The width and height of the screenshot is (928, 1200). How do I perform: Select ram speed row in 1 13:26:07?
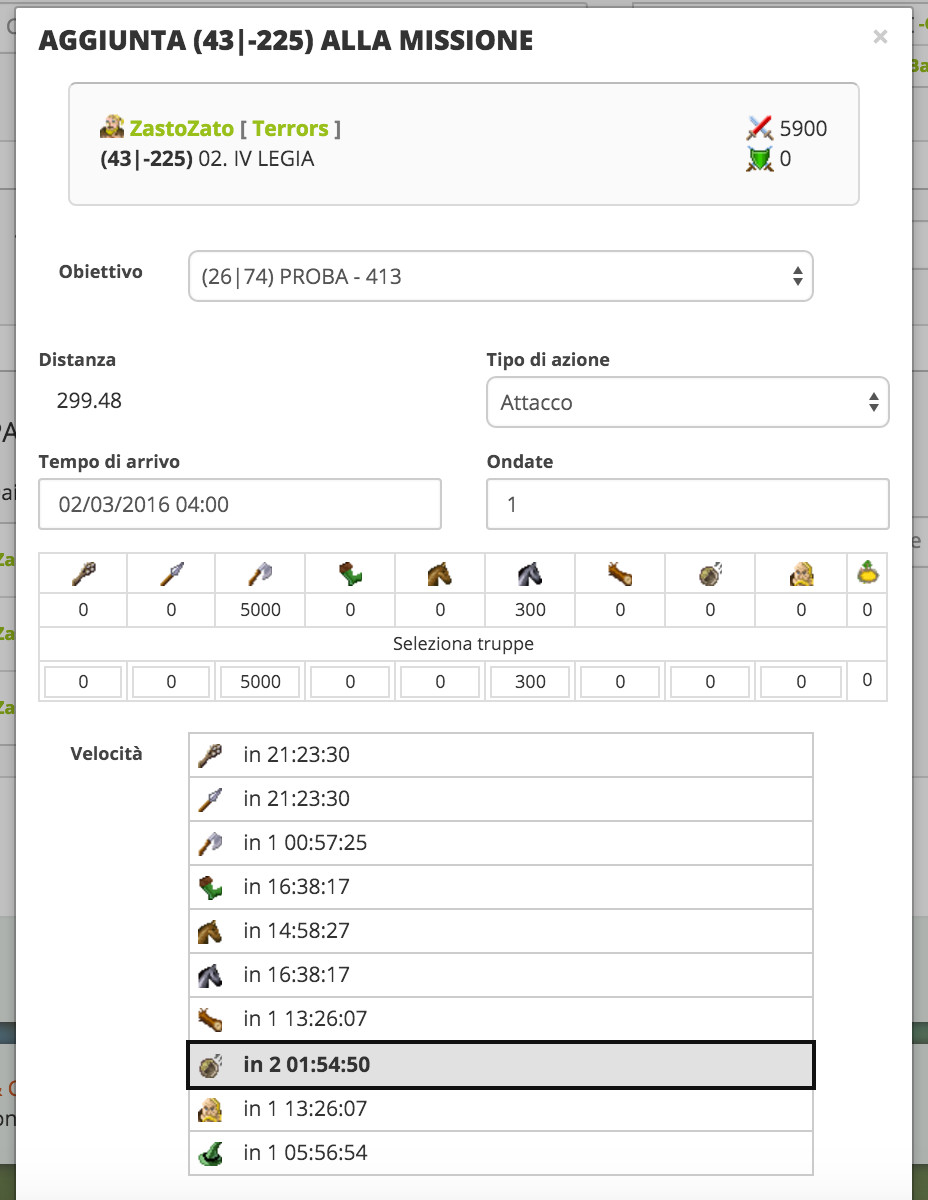[x=500, y=1019]
